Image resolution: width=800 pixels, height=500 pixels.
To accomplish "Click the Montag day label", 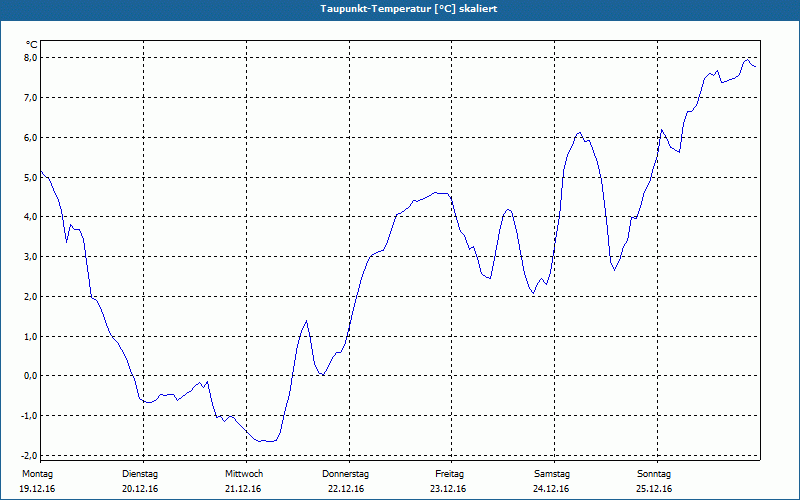I will (x=37, y=474).
